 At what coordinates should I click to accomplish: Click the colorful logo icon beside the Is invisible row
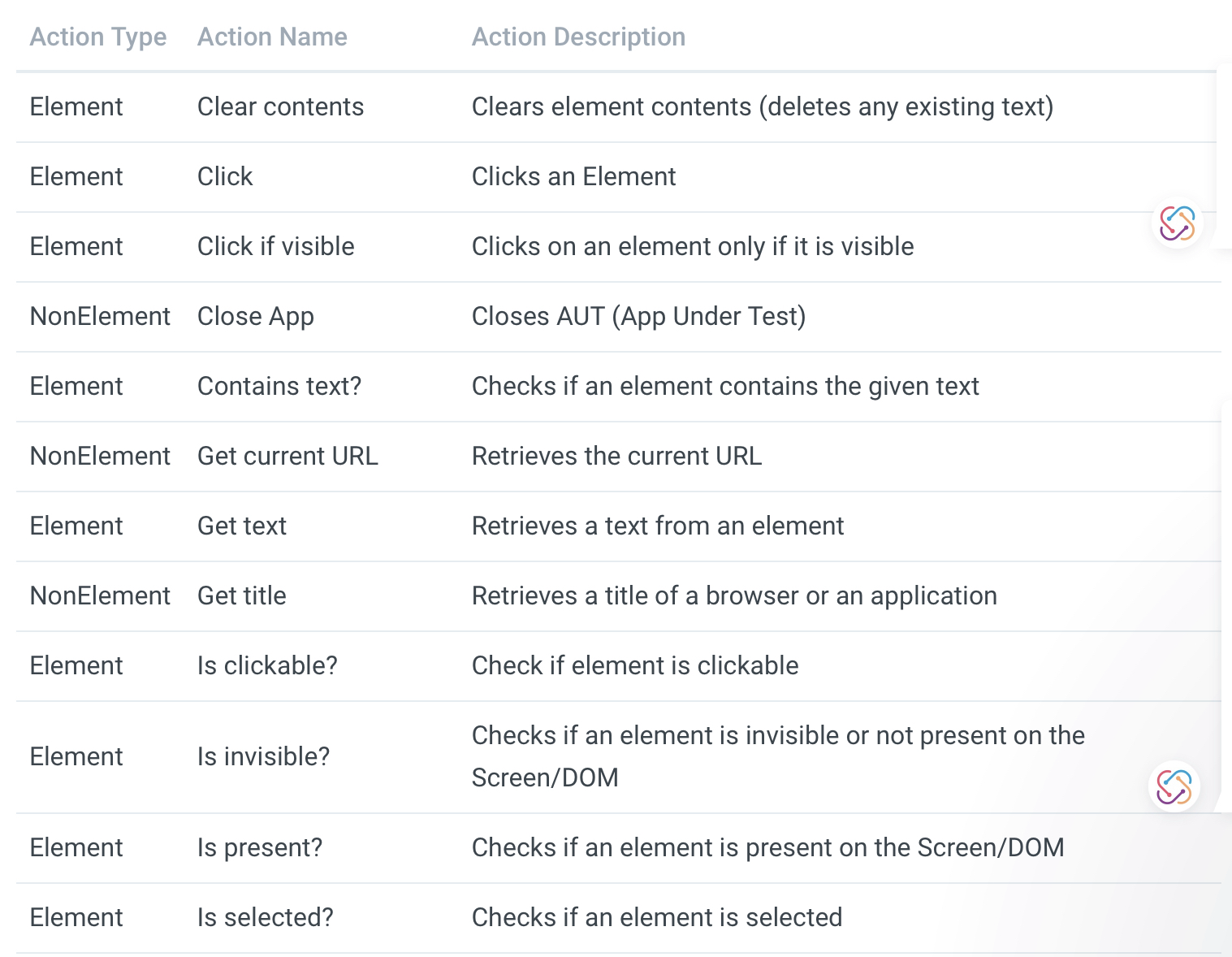[1174, 786]
